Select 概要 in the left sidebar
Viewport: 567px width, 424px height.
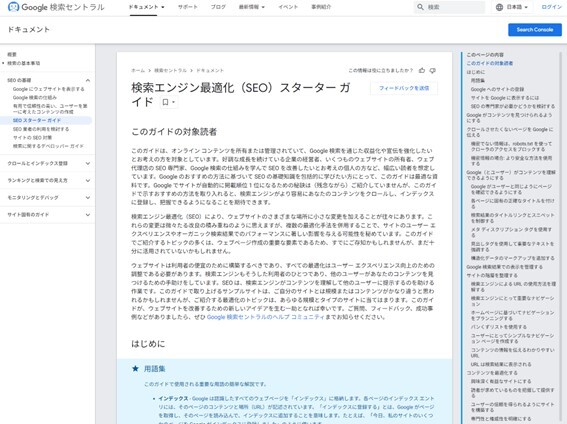pos(12,55)
